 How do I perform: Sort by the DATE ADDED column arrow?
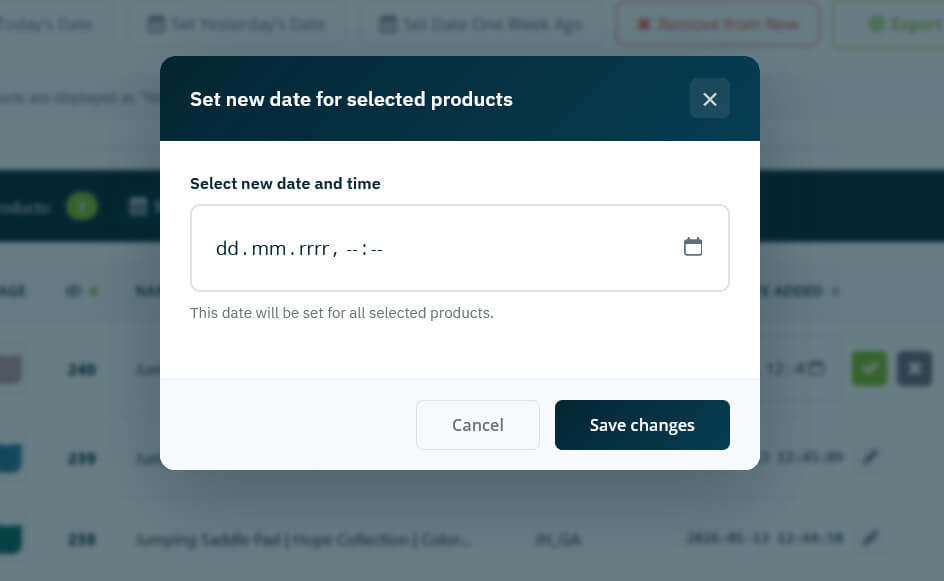[835, 291]
